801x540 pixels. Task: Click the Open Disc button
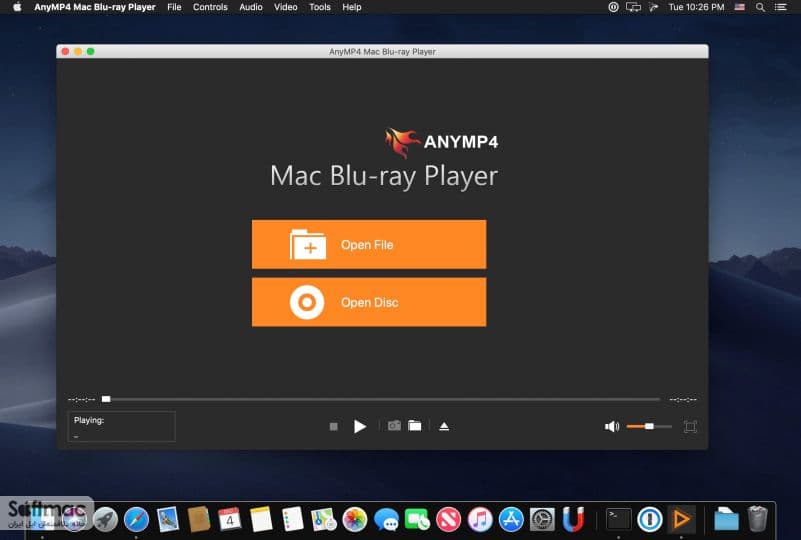coord(369,302)
